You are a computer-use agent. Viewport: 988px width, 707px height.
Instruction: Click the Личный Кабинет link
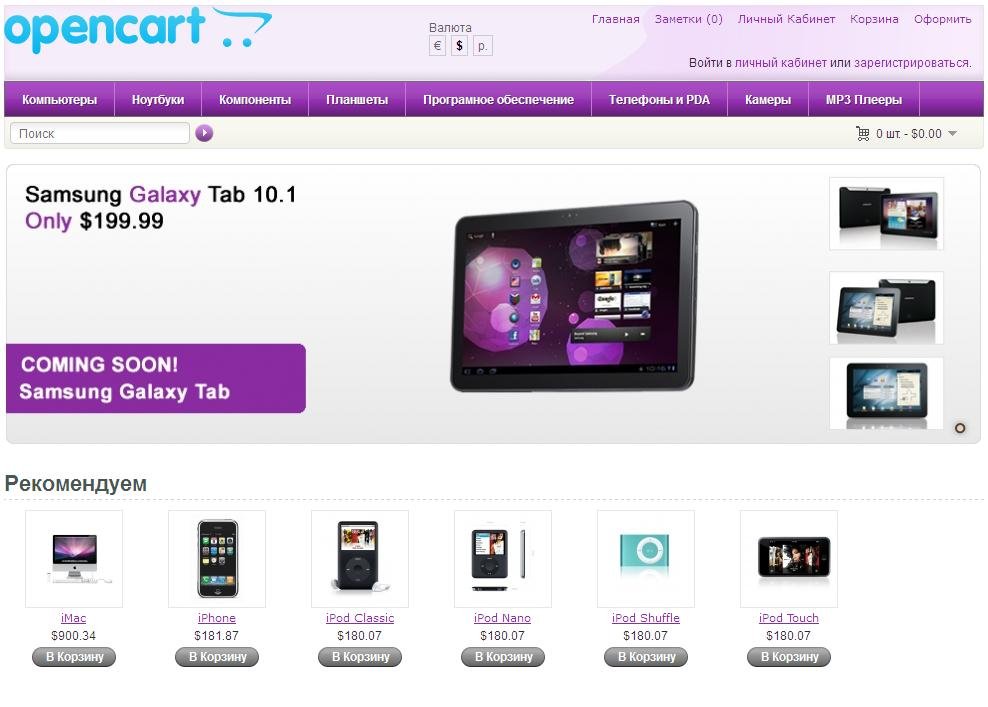(x=786, y=19)
